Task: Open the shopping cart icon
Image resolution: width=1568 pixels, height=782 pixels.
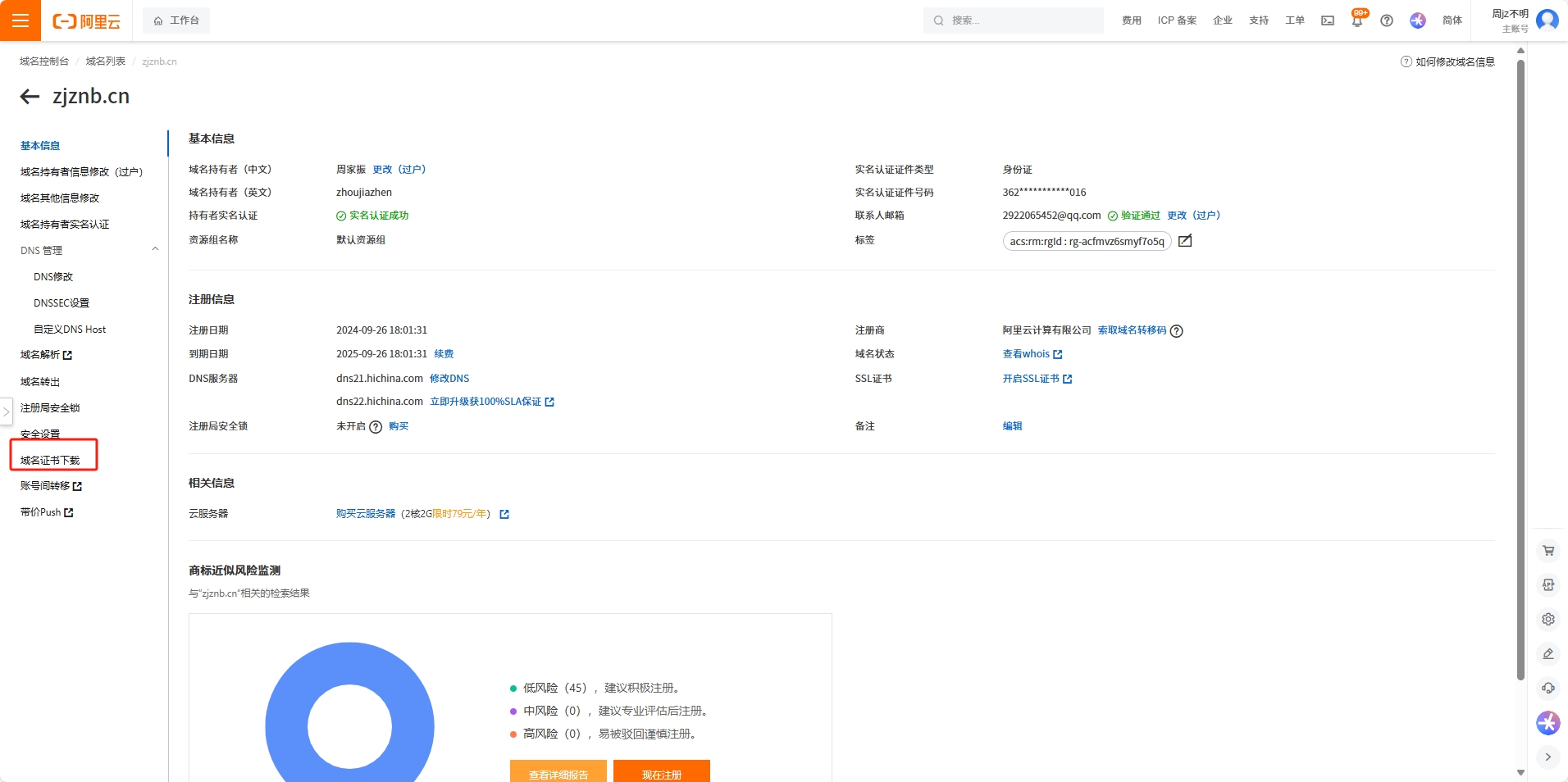Action: pos(1548,551)
